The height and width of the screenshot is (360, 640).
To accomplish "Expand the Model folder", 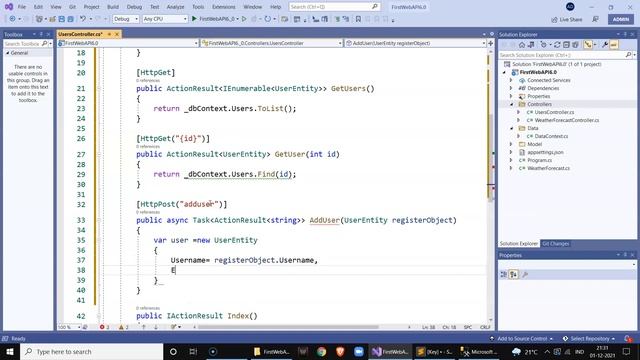I will pyautogui.click(x=511, y=144).
